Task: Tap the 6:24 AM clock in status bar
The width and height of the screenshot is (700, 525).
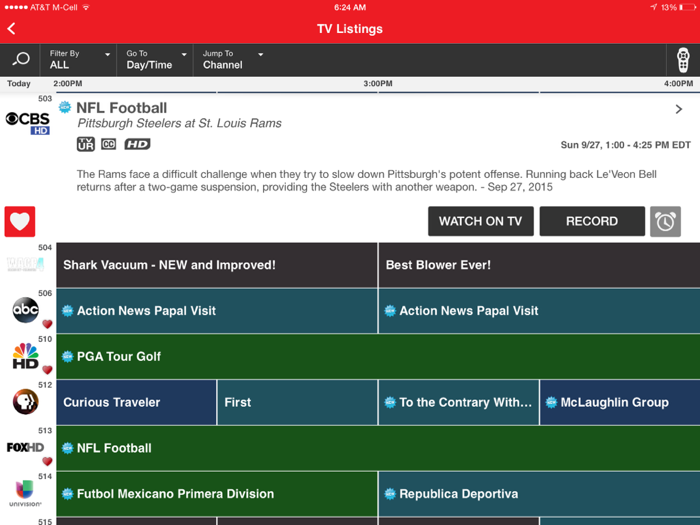Action: point(350,7)
